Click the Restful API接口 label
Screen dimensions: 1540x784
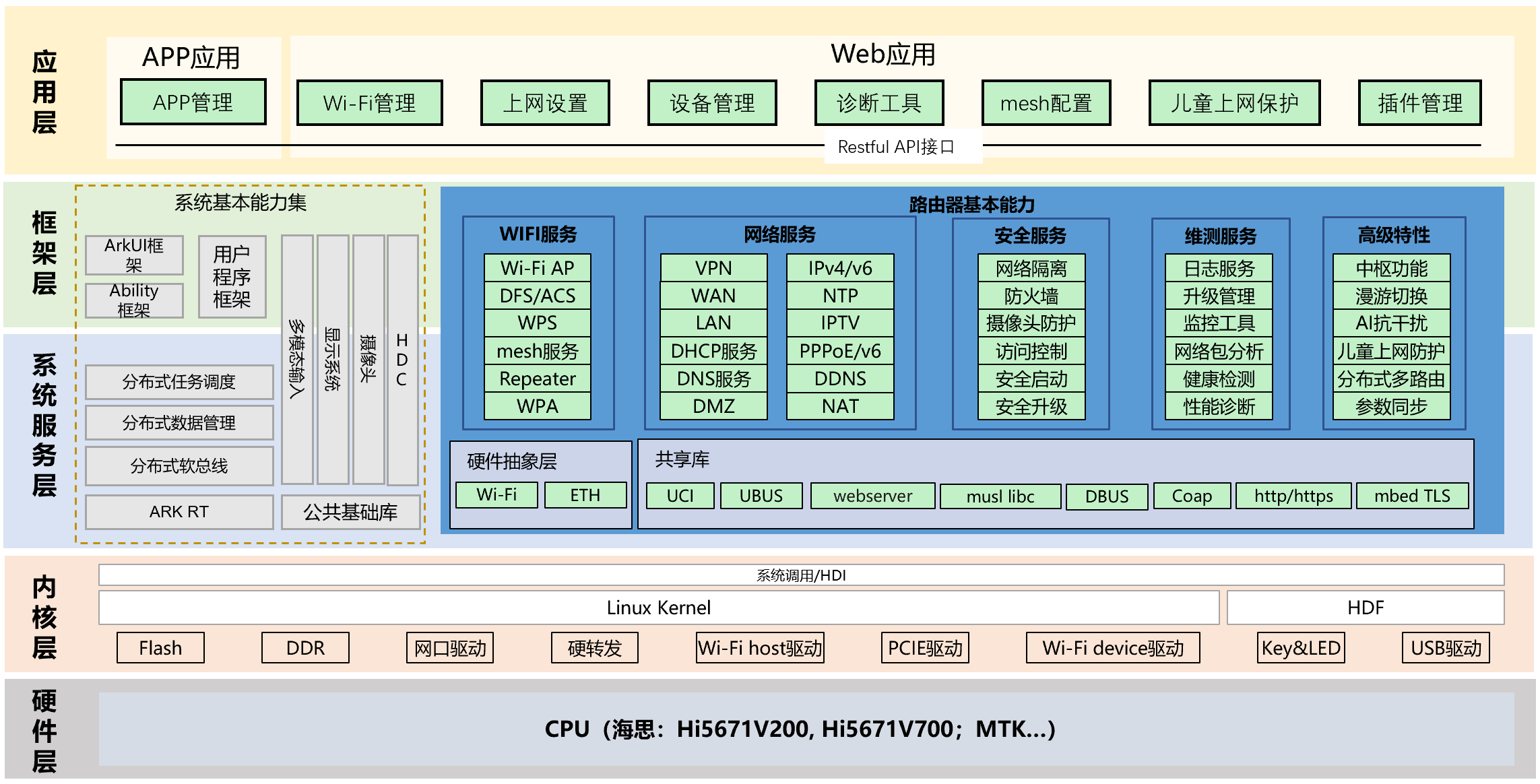point(896,147)
